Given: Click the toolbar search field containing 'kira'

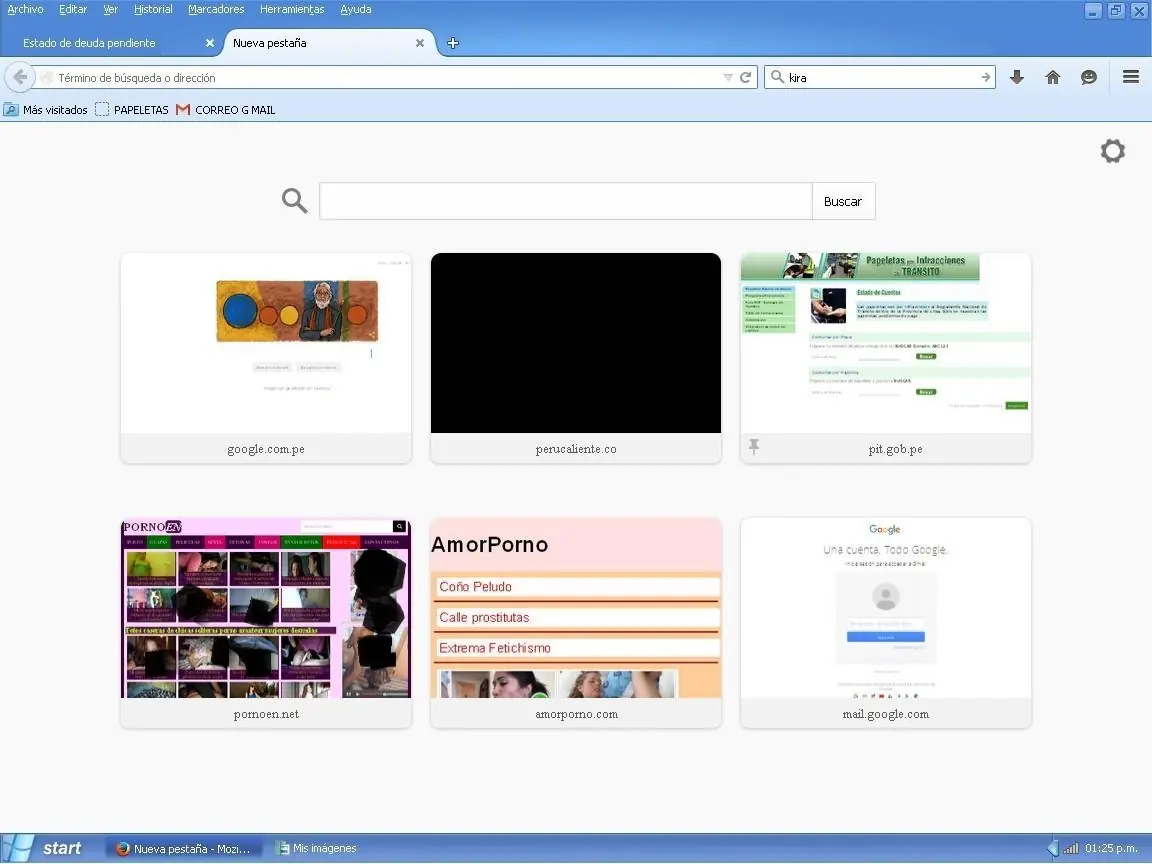Looking at the screenshot, I should pyautogui.click(x=882, y=77).
